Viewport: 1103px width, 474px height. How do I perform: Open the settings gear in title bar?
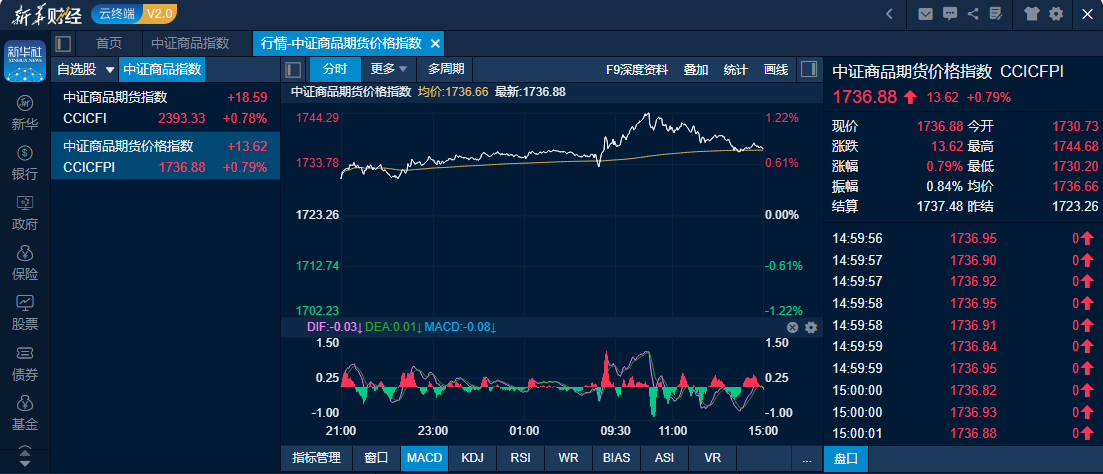(1056, 14)
